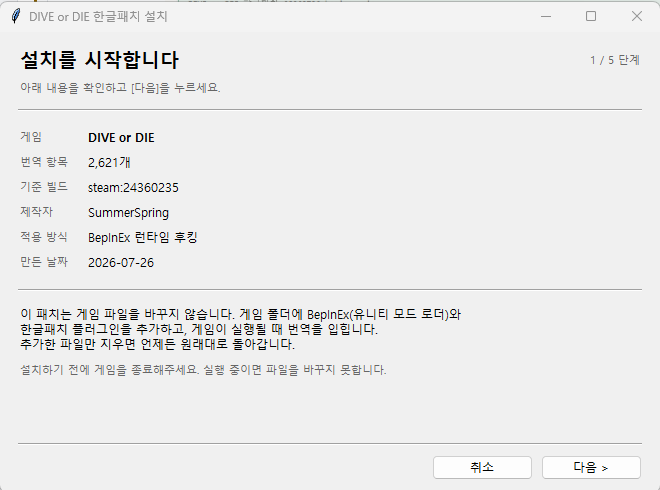Click the author name SummerSpring
Image resolution: width=660 pixels, height=490 pixels.
(128, 213)
